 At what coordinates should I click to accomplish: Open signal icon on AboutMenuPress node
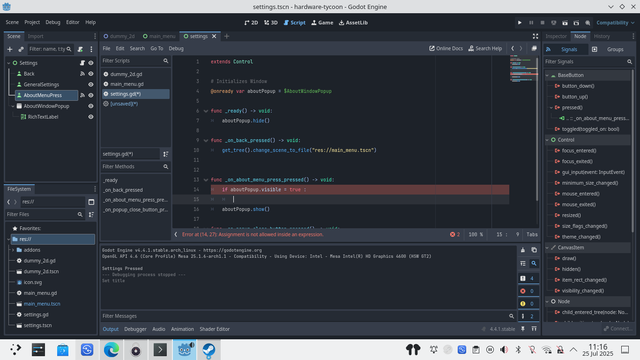pos(82,95)
